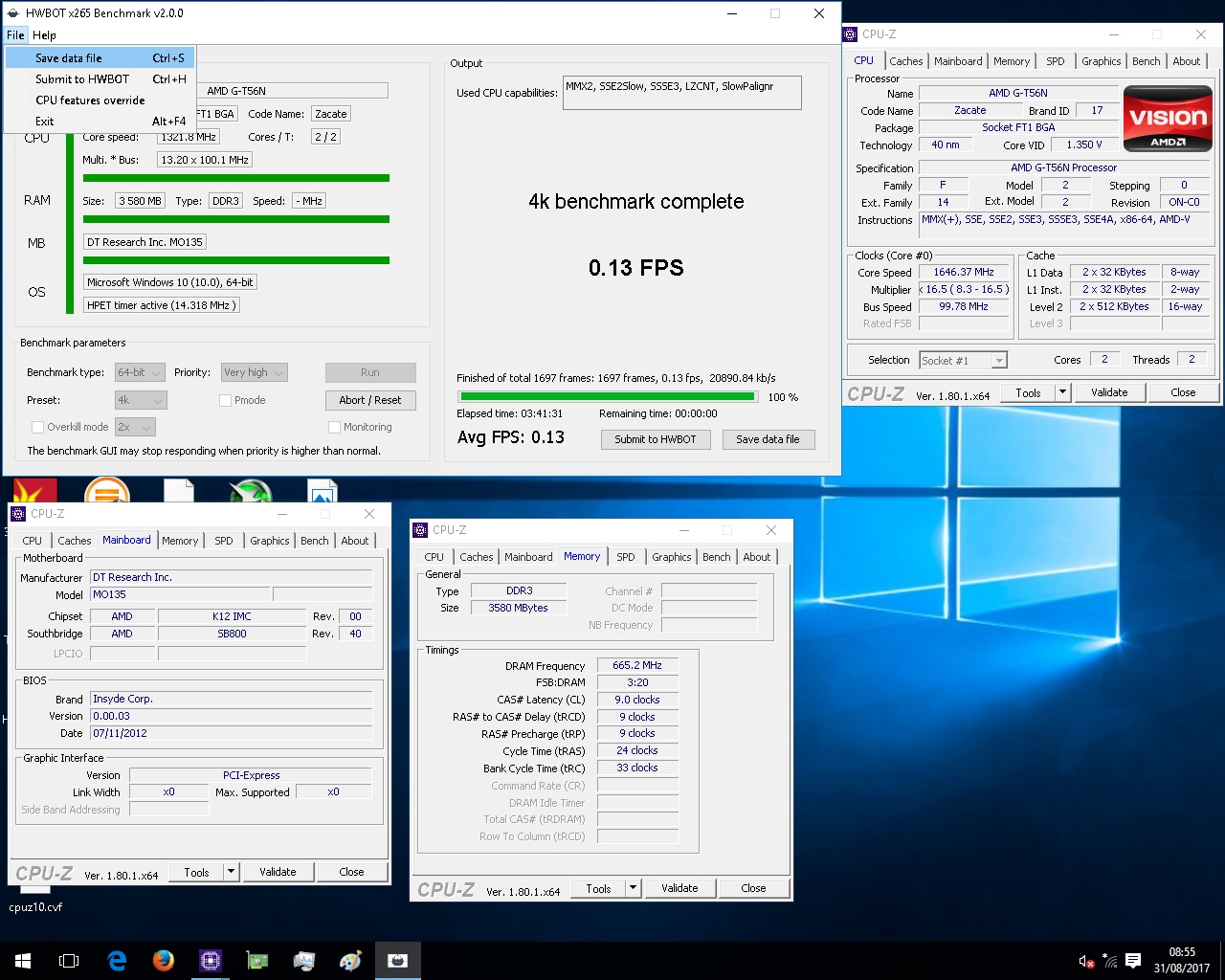Expand Tools arrow in CPU-Z processor window

[x=1062, y=392]
